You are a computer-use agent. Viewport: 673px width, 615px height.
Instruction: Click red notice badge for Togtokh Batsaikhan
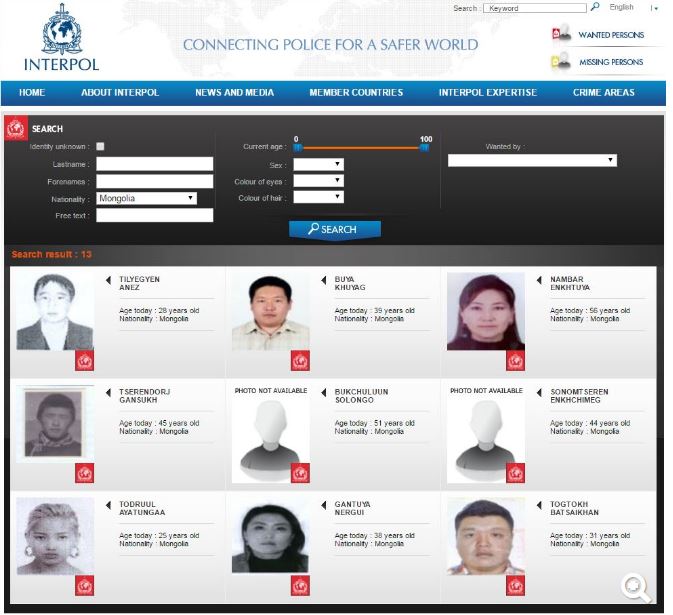tap(515, 585)
